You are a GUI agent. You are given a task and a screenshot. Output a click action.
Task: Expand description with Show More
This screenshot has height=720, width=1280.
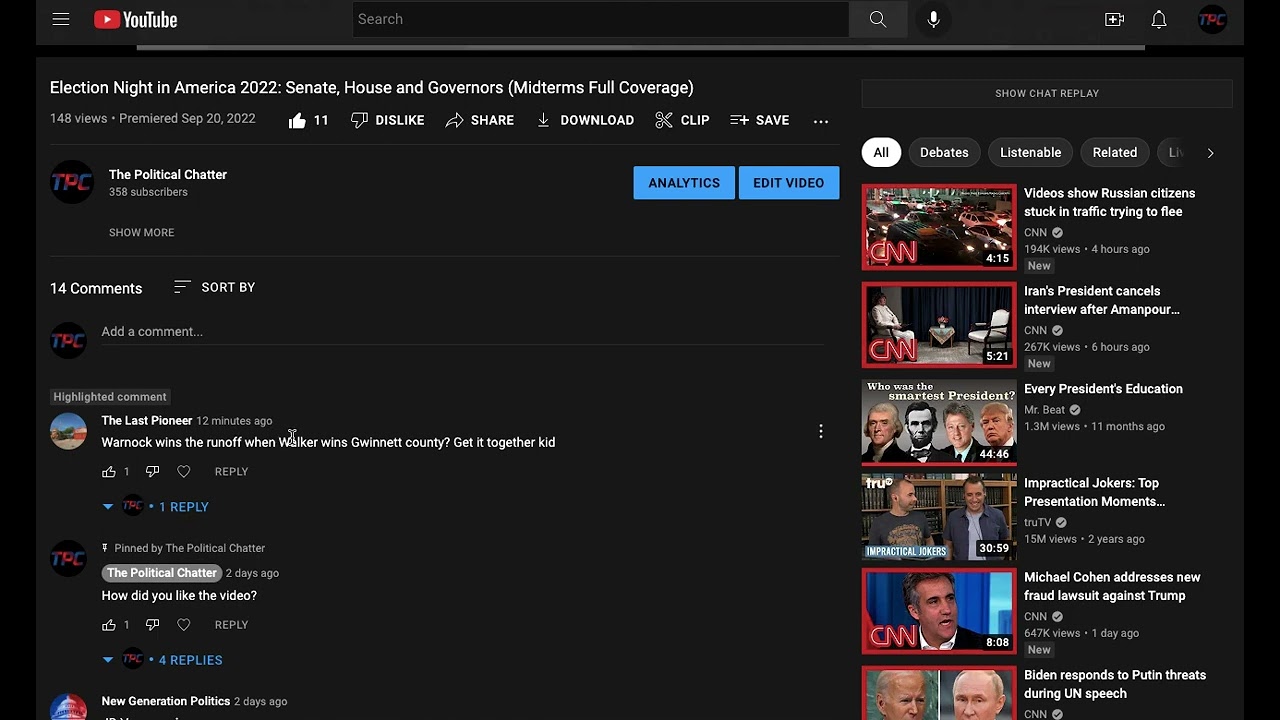point(142,232)
